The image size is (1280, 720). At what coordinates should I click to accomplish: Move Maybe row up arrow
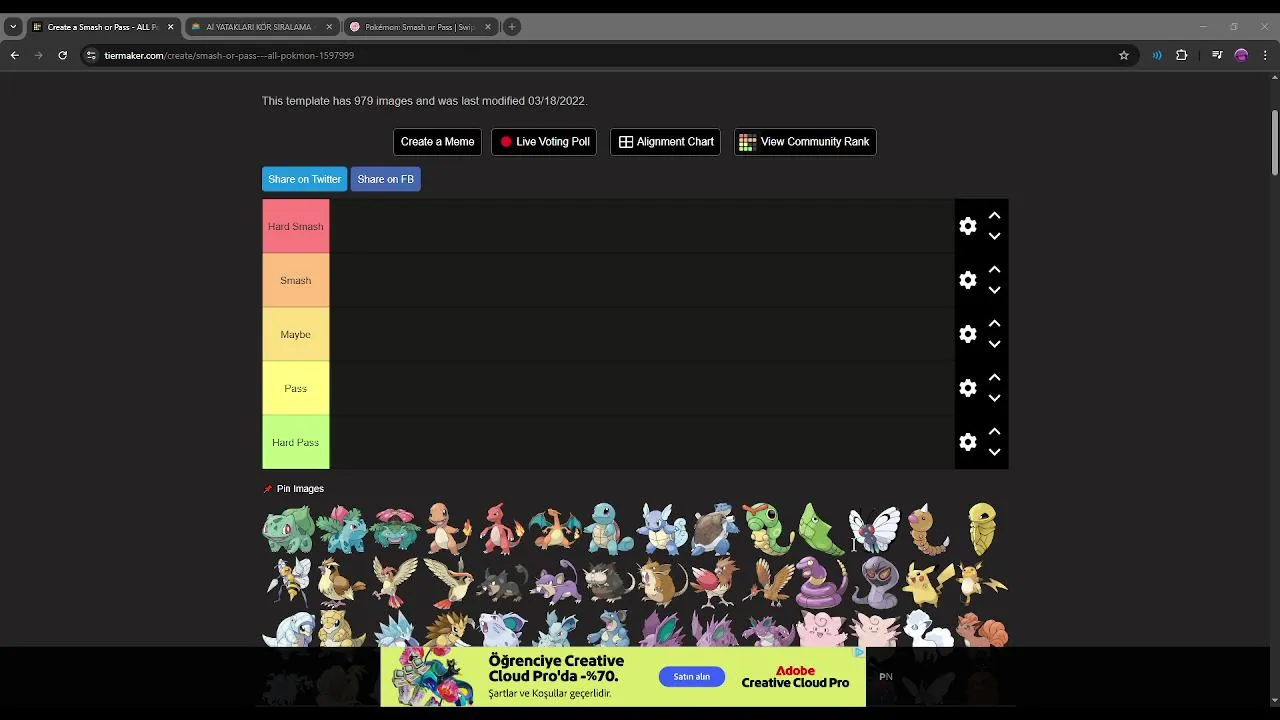994,323
